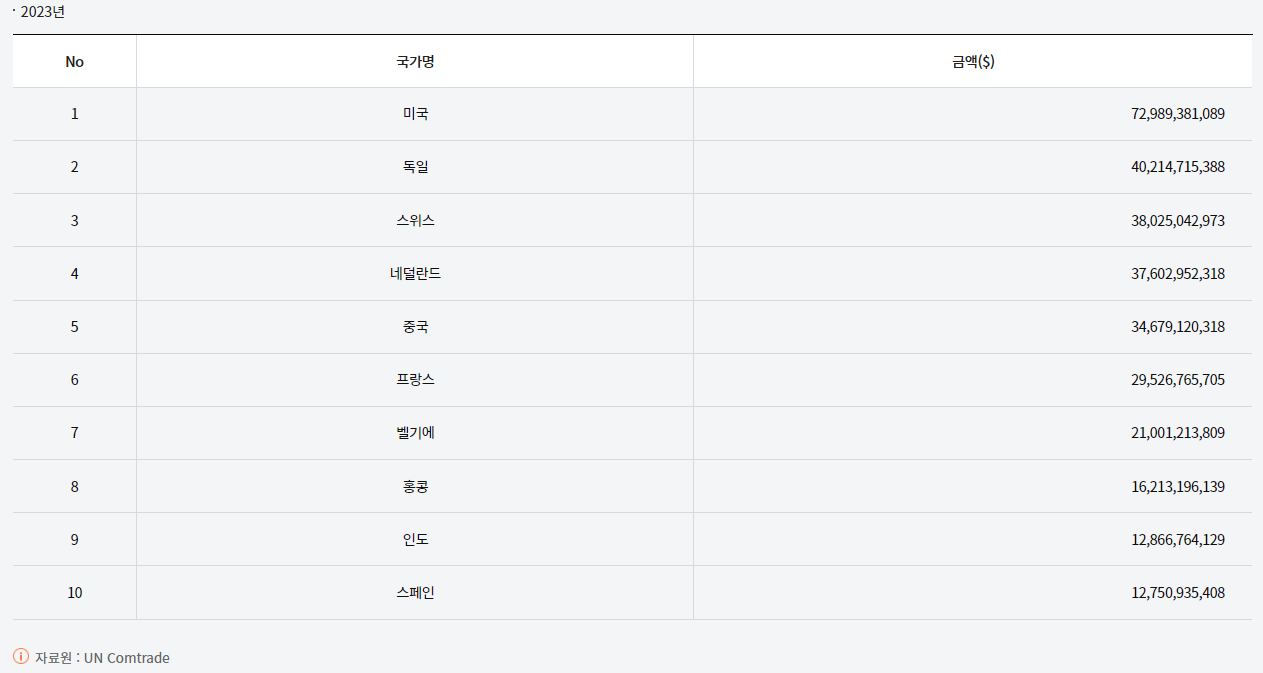Viewport: 1263px width, 673px height.
Task: Select the 네덜란드 country cell
Action: (415, 273)
